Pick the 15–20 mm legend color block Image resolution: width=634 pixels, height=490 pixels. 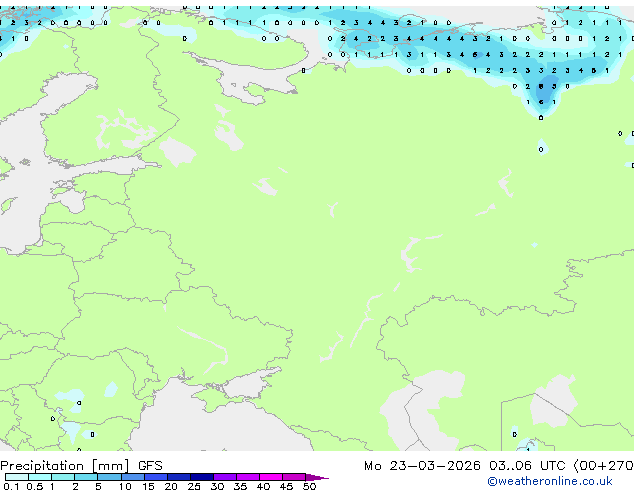coord(156,477)
